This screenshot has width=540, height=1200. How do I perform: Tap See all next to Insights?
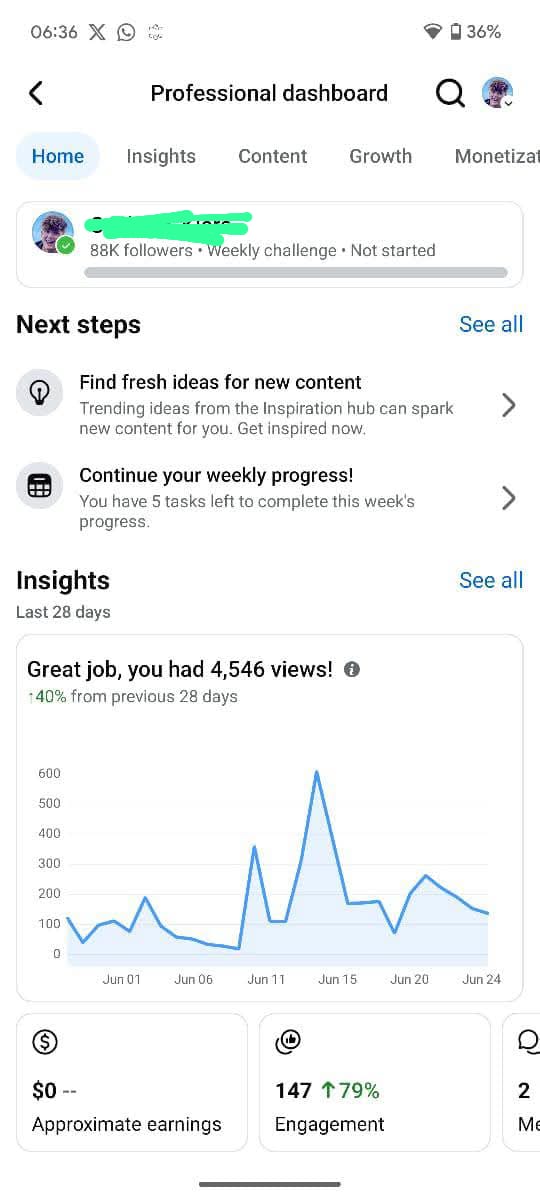click(491, 580)
